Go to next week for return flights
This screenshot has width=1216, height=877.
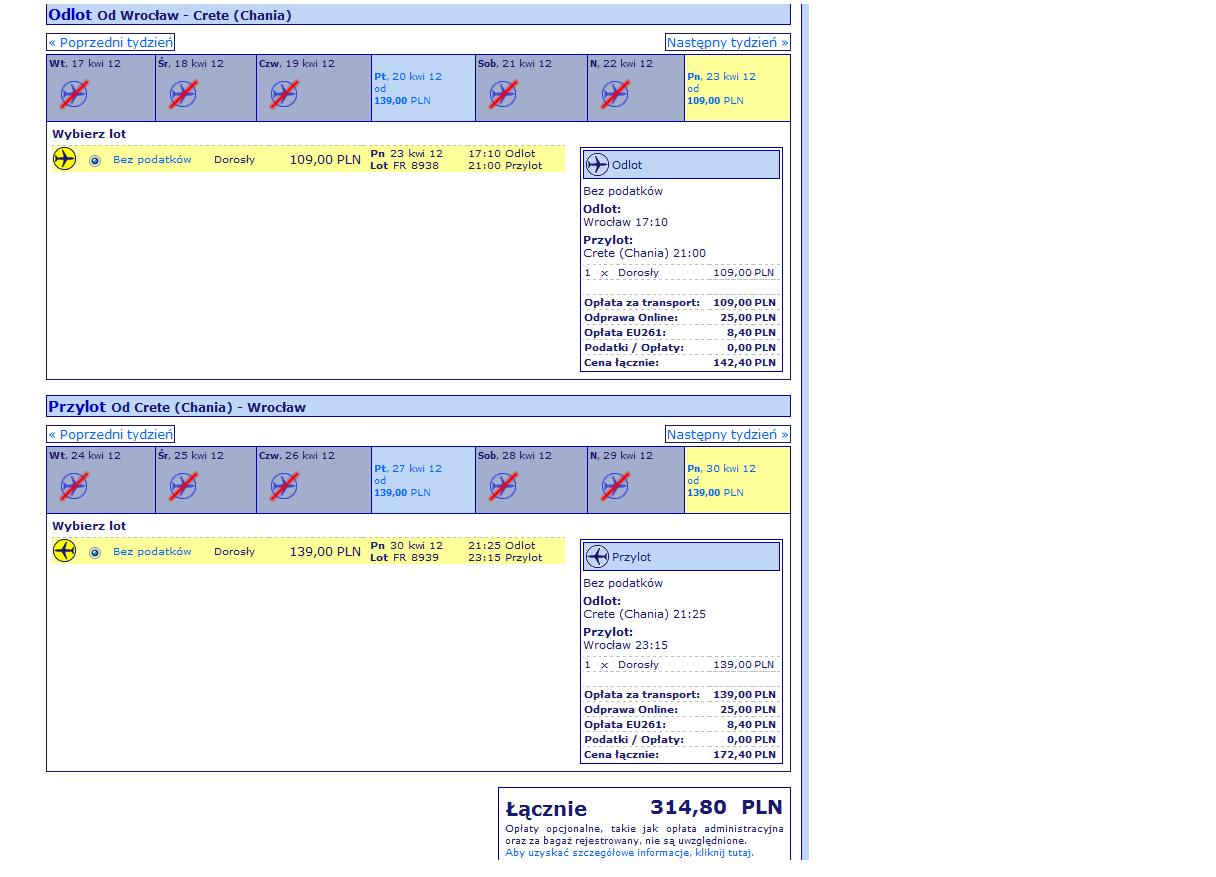pos(728,434)
